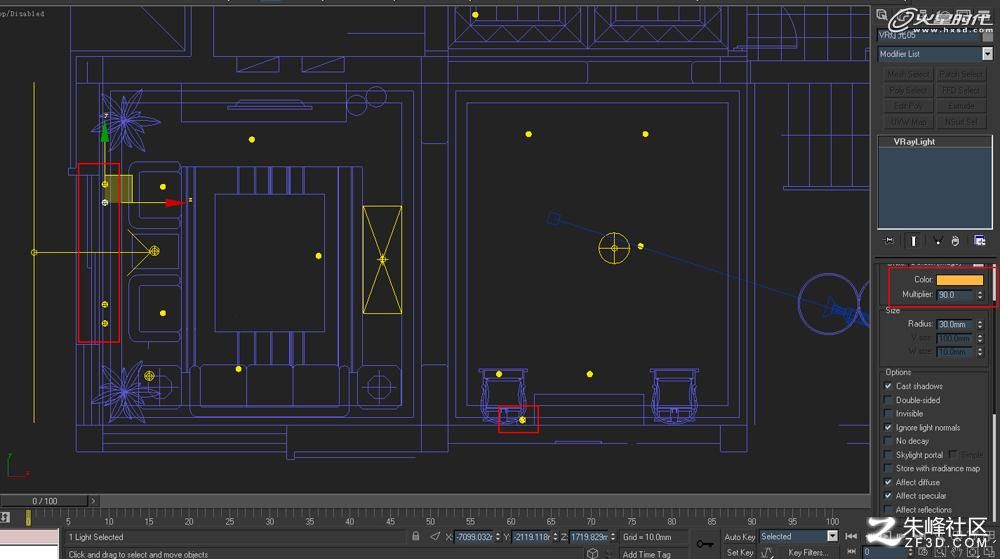1000x559 pixels.
Task: Select the yellow rectangular plane light with X
Action: (x=382, y=259)
